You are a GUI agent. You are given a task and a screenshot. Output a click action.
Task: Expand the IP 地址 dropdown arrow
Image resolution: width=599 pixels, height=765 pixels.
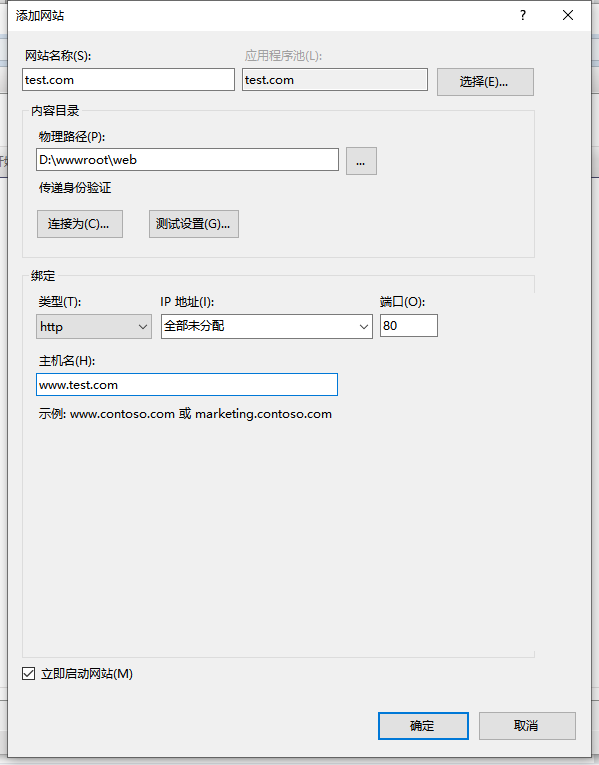pyautogui.click(x=363, y=326)
